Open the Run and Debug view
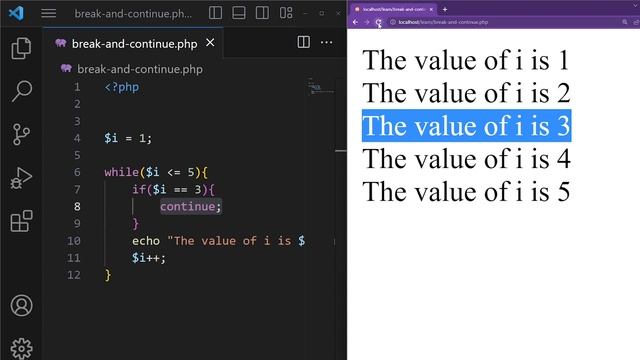Viewport: 640px width, 360px height. pyautogui.click(x=21, y=178)
